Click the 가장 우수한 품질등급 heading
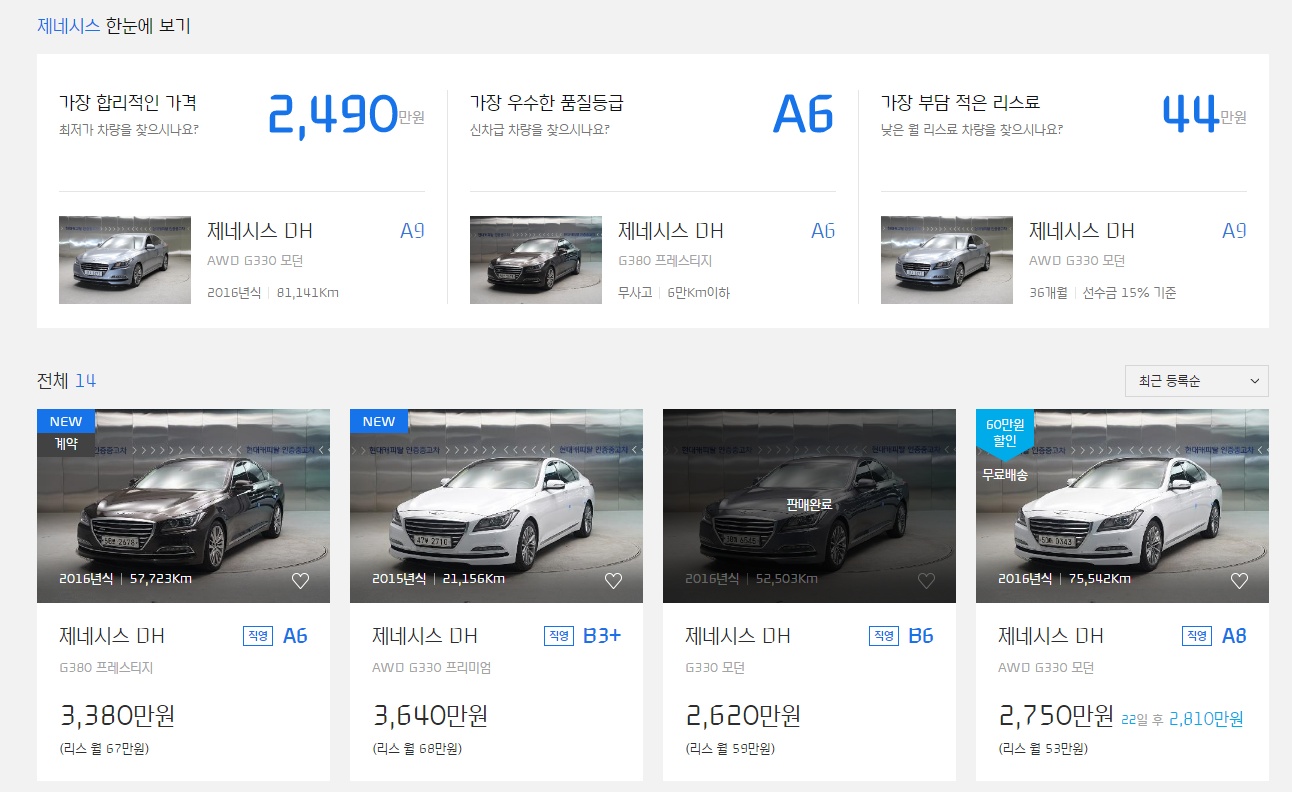 547,103
